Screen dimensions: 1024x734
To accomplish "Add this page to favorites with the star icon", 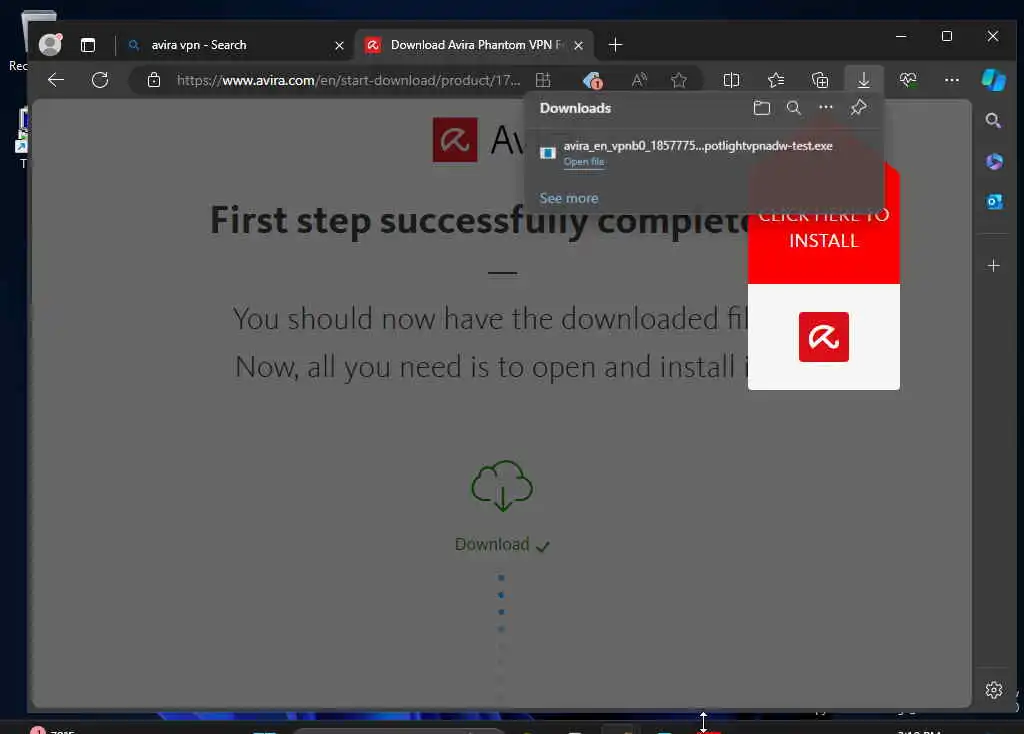I will pos(679,80).
